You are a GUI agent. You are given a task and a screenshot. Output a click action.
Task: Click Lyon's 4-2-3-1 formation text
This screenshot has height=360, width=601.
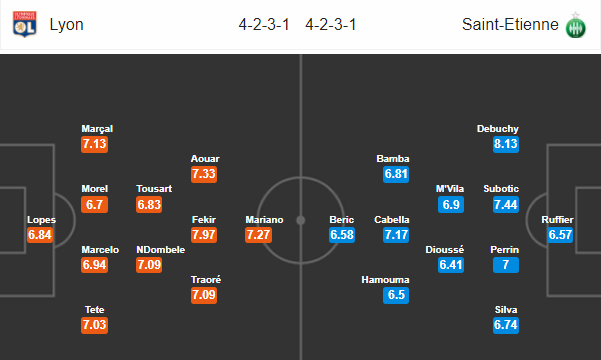point(264,25)
